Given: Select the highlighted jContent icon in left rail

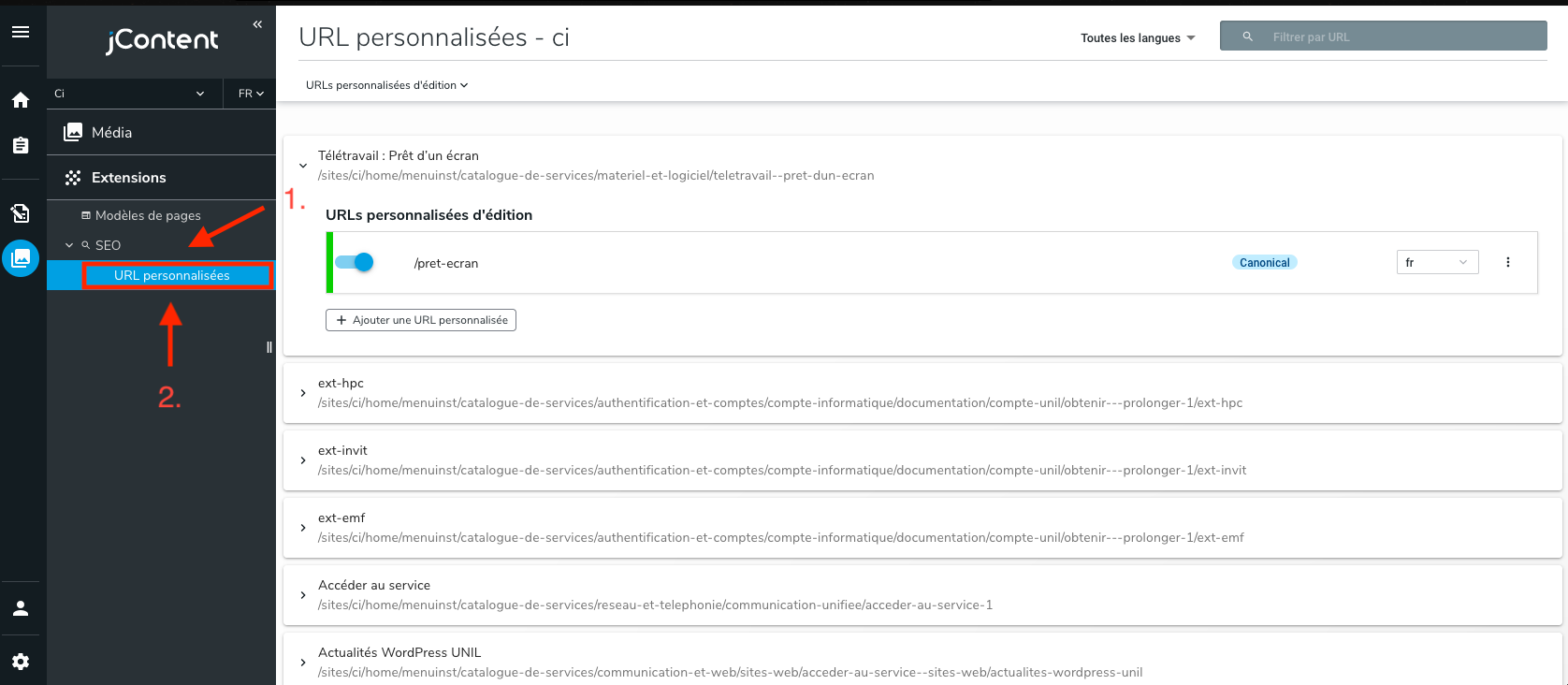Looking at the screenshot, I should pyautogui.click(x=21, y=257).
